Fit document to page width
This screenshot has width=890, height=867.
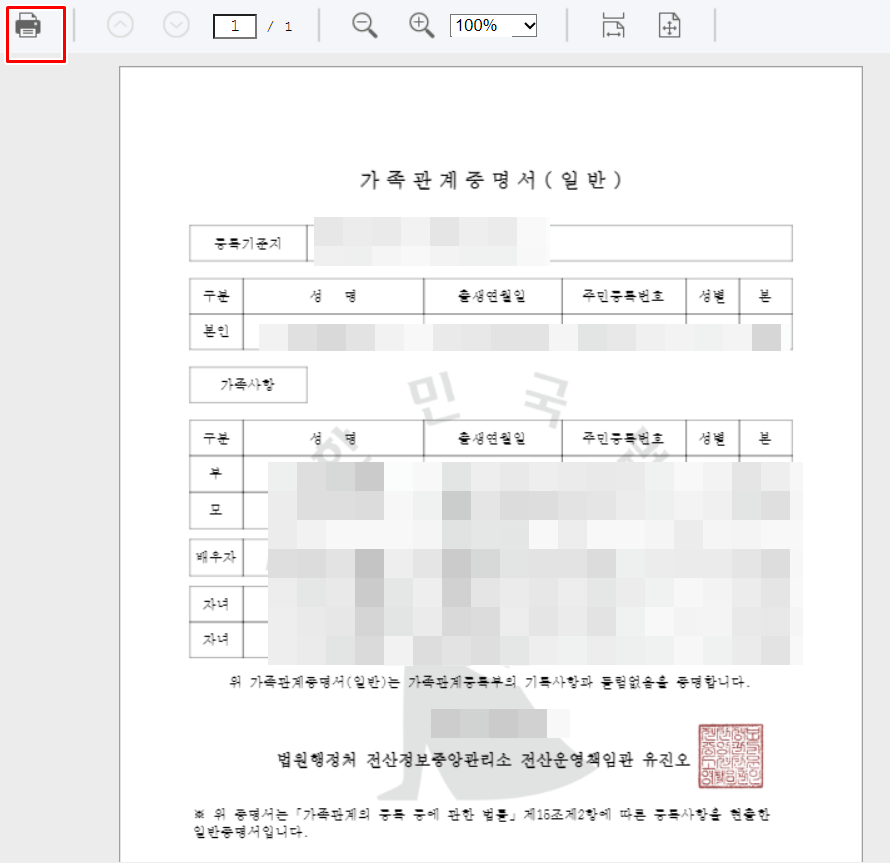pyautogui.click(x=612, y=25)
